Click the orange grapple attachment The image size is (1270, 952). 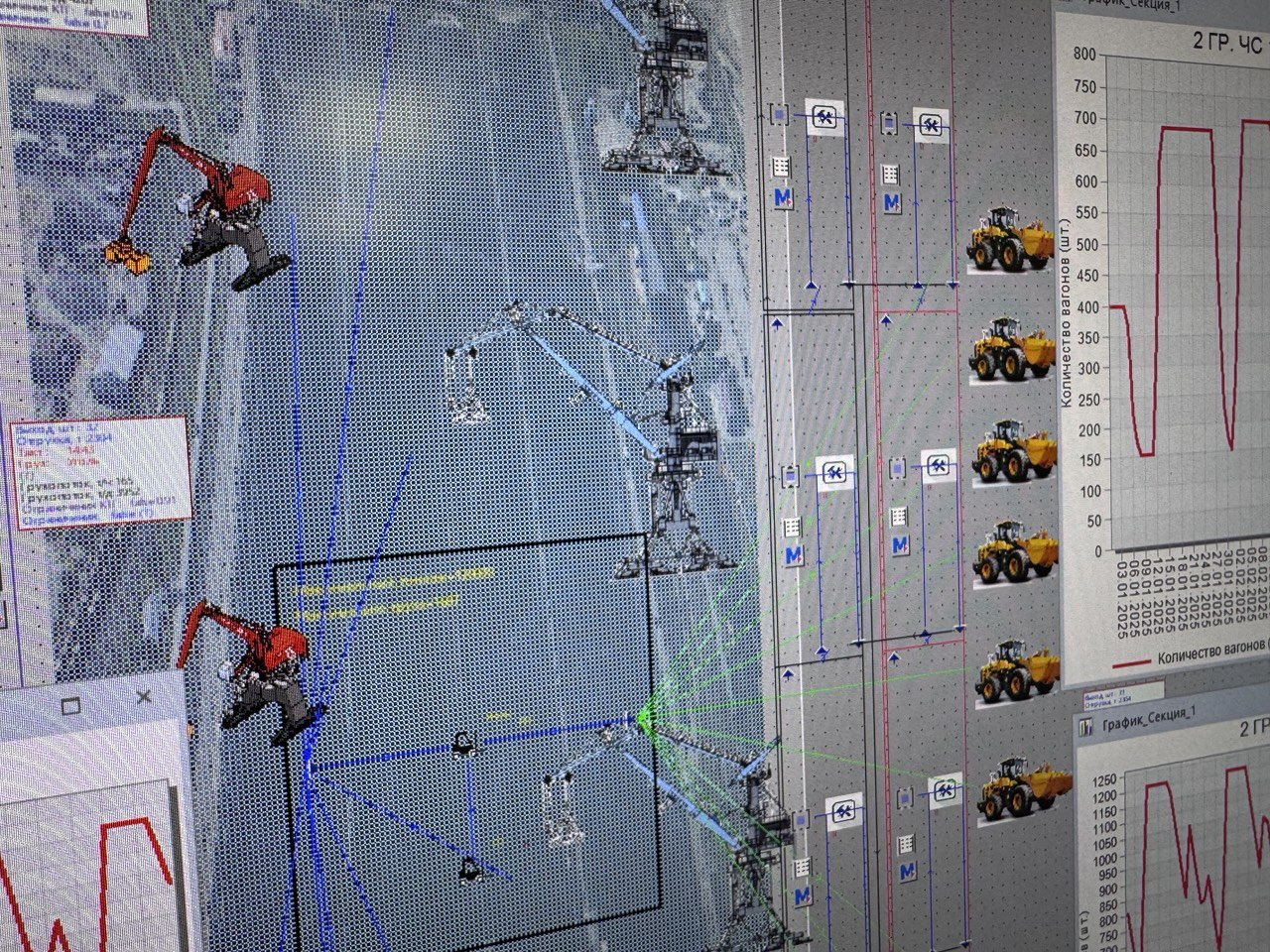(125, 254)
